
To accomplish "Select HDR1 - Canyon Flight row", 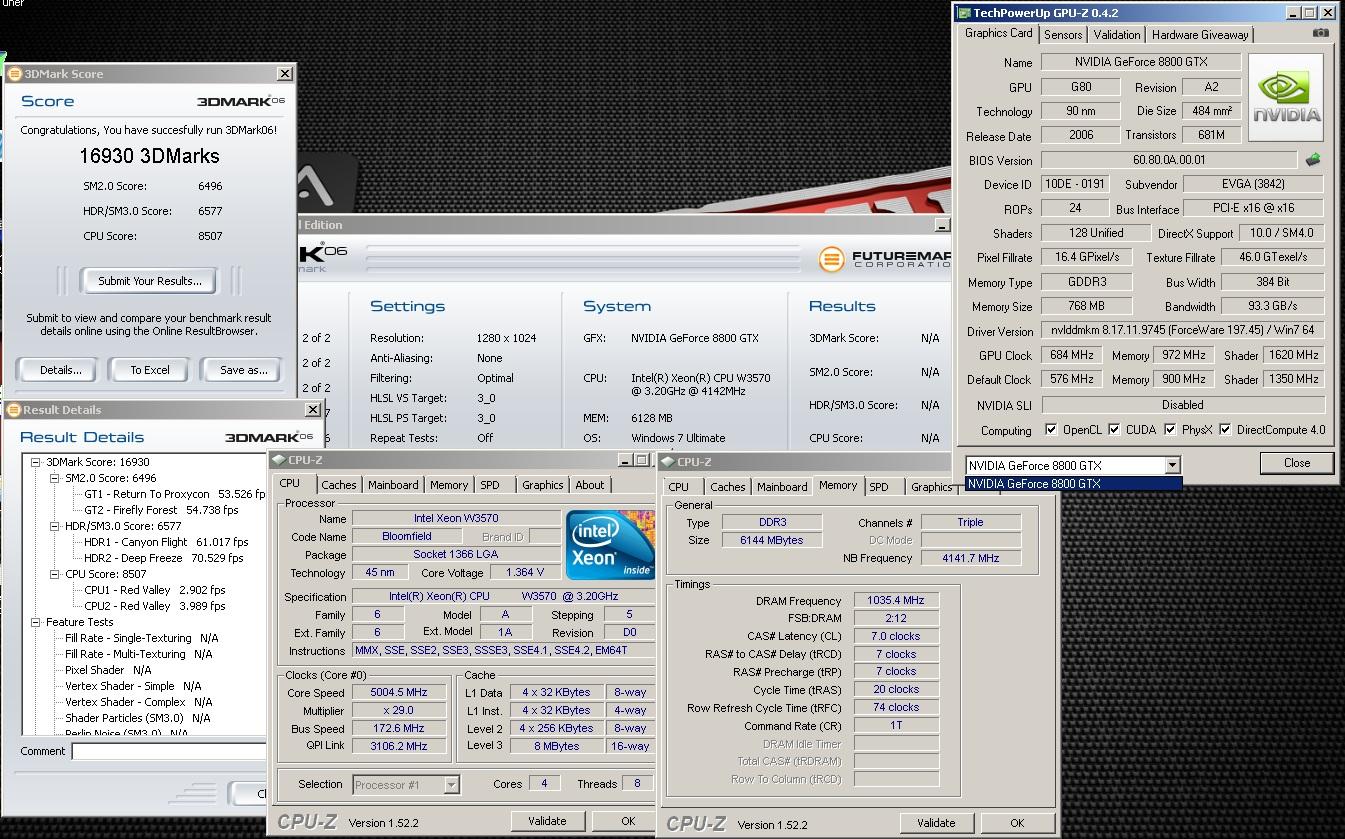I will coord(166,542).
